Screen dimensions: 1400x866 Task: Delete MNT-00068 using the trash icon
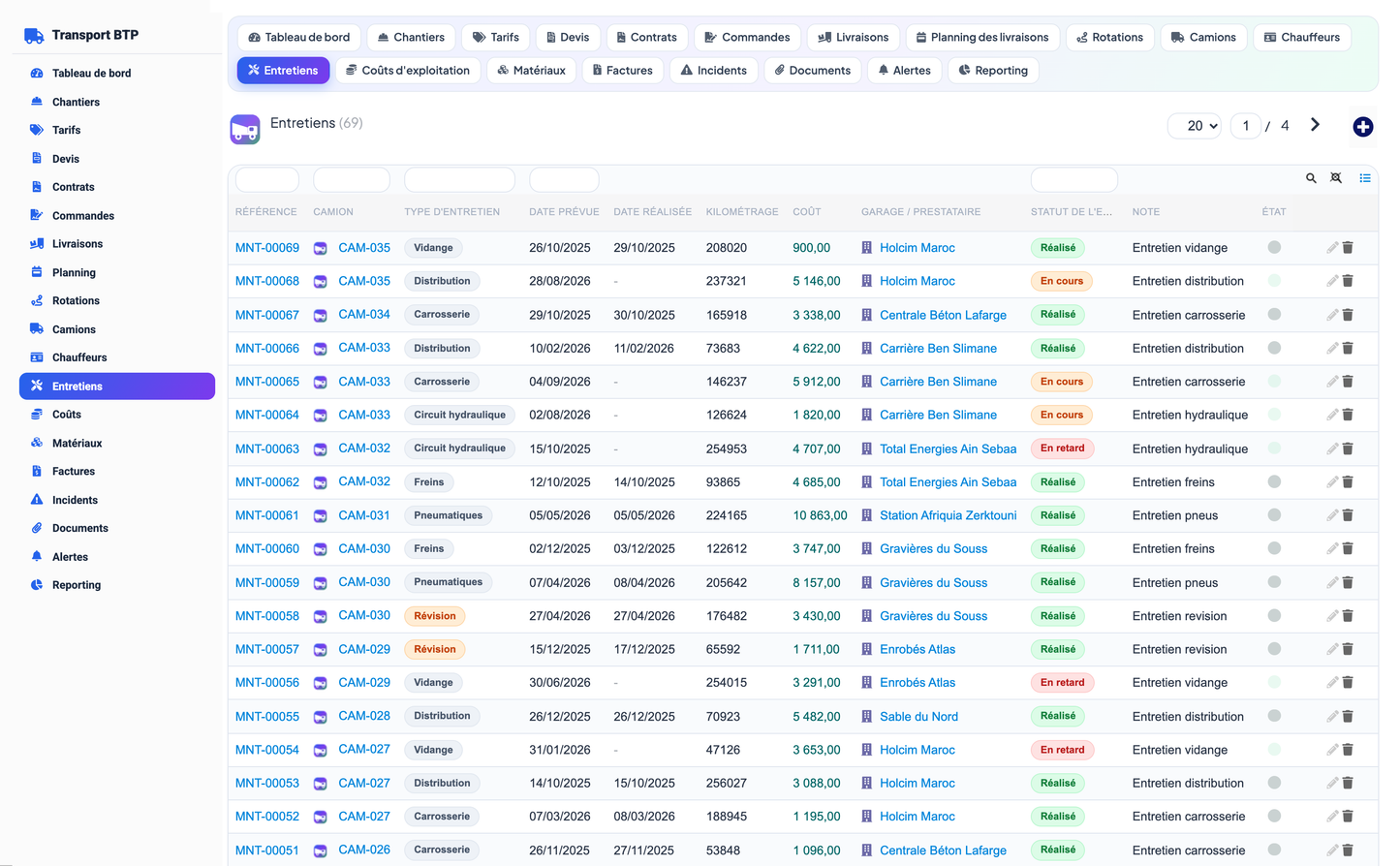[x=1348, y=281]
